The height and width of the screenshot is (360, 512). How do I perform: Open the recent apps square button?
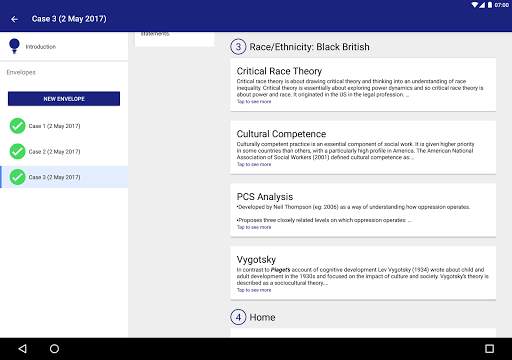tap(489, 349)
